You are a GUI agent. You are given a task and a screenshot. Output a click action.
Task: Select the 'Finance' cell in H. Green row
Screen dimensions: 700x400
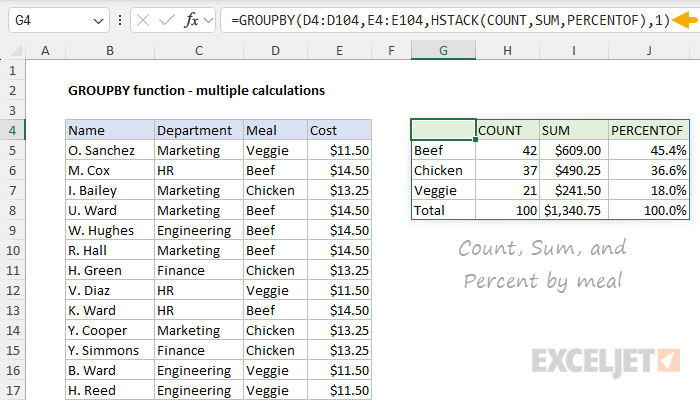[x=199, y=271]
